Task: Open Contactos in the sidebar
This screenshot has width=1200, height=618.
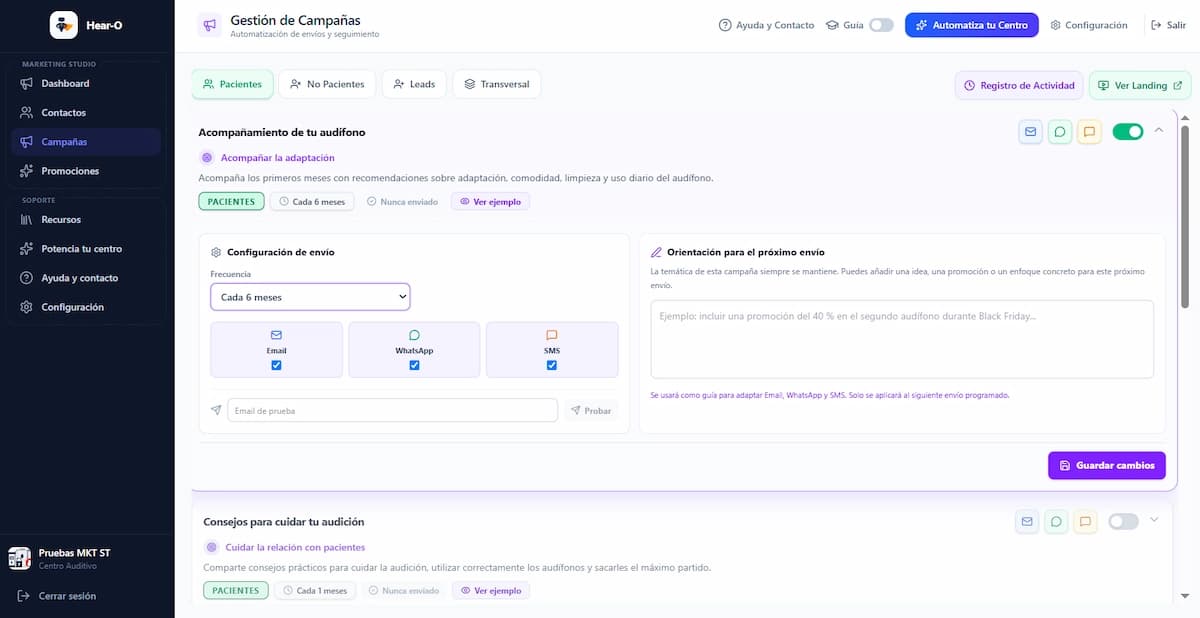Action: coord(86,112)
